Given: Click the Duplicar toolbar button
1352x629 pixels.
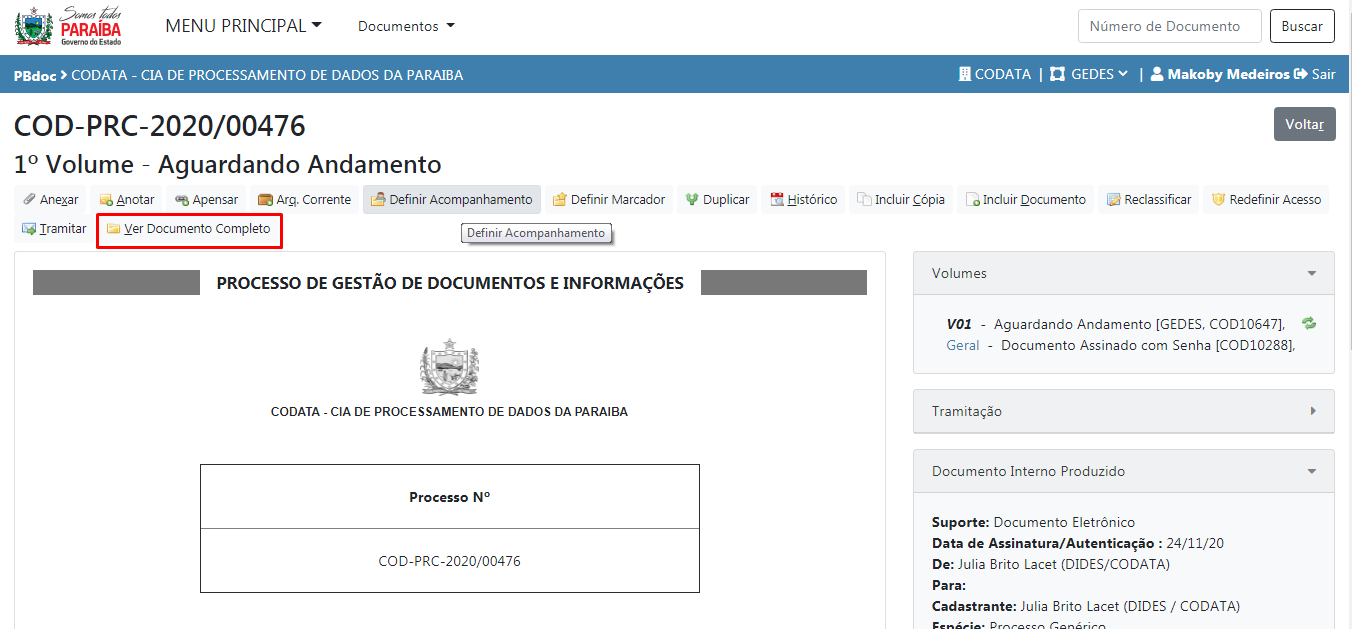Looking at the screenshot, I should (x=717, y=200).
